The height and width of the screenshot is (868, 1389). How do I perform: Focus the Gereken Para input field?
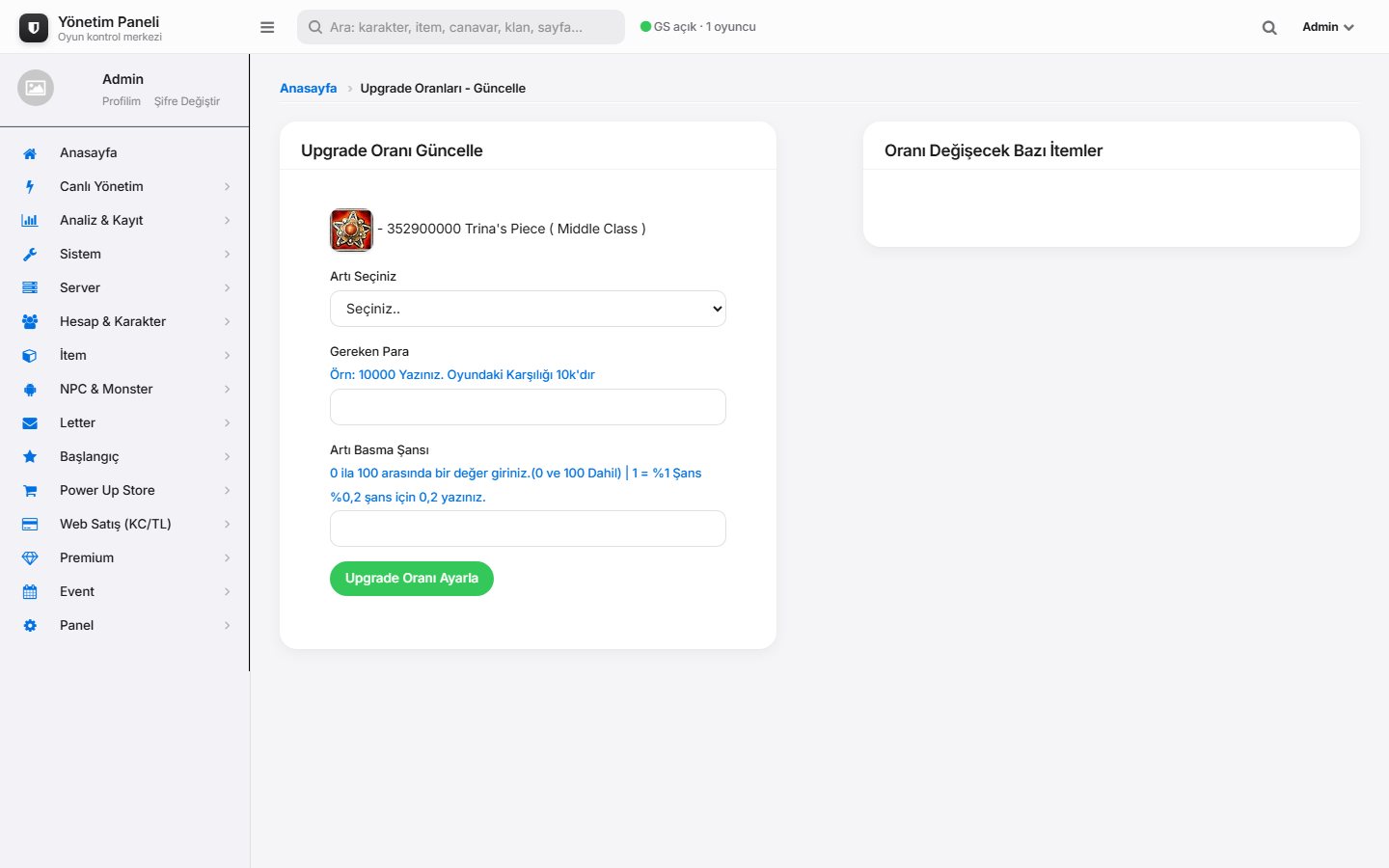tap(528, 407)
